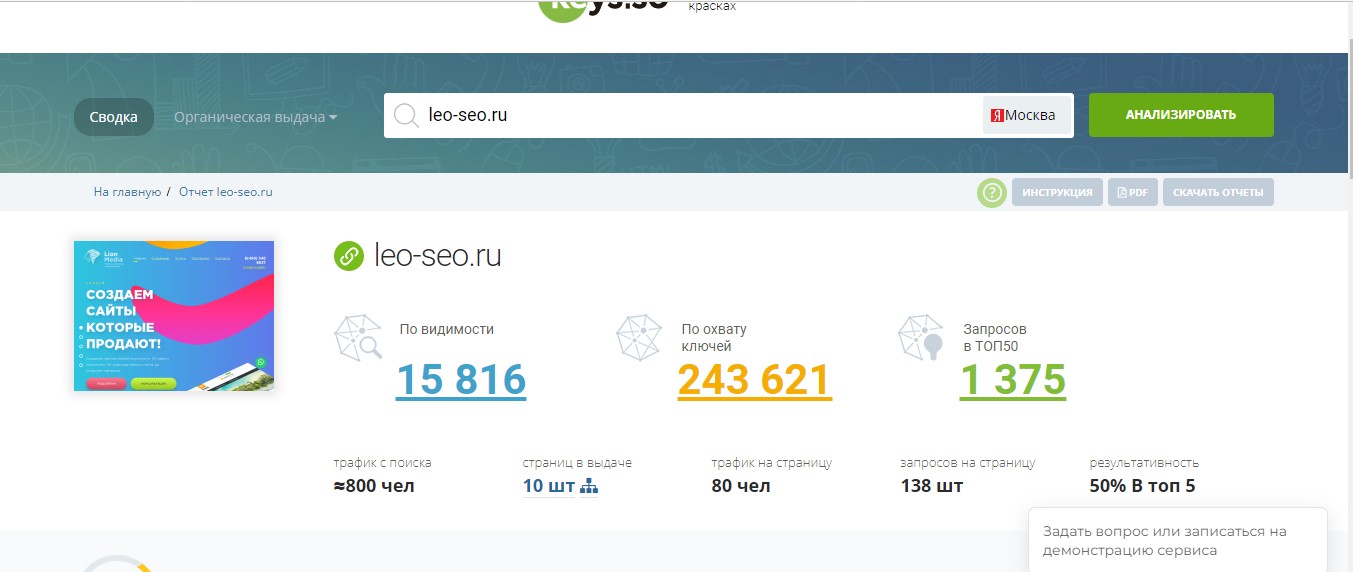Click the sitemap icon next to 10 шт
1353x572 pixels.
[x=589, y=487]
